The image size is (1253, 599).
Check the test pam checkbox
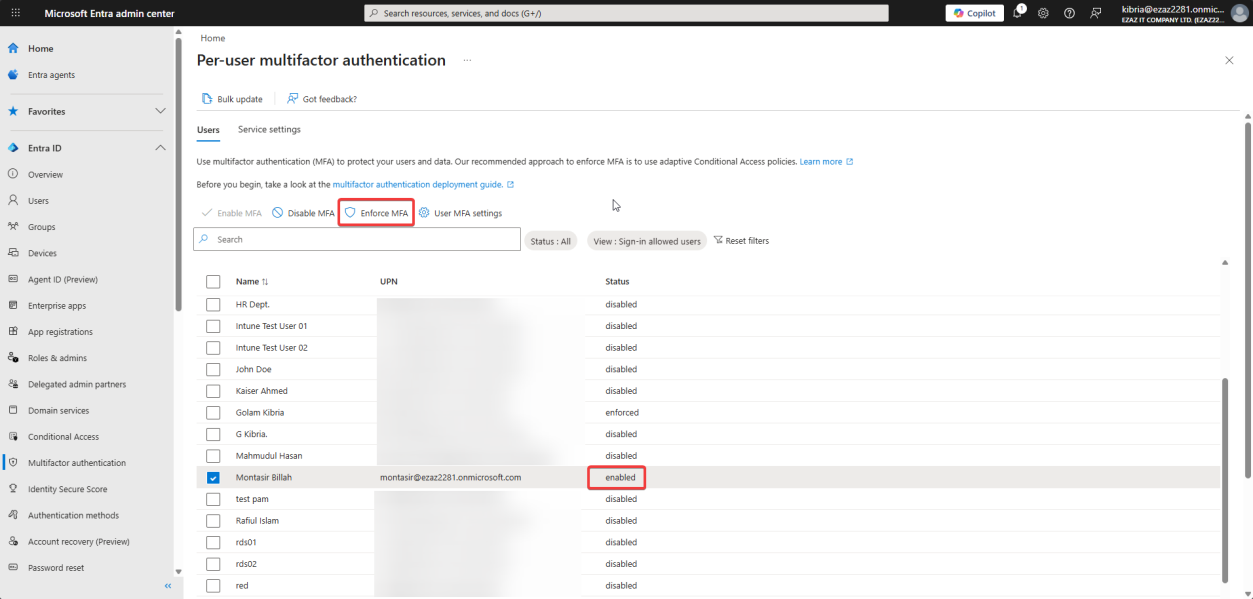(x=213, y=499)
